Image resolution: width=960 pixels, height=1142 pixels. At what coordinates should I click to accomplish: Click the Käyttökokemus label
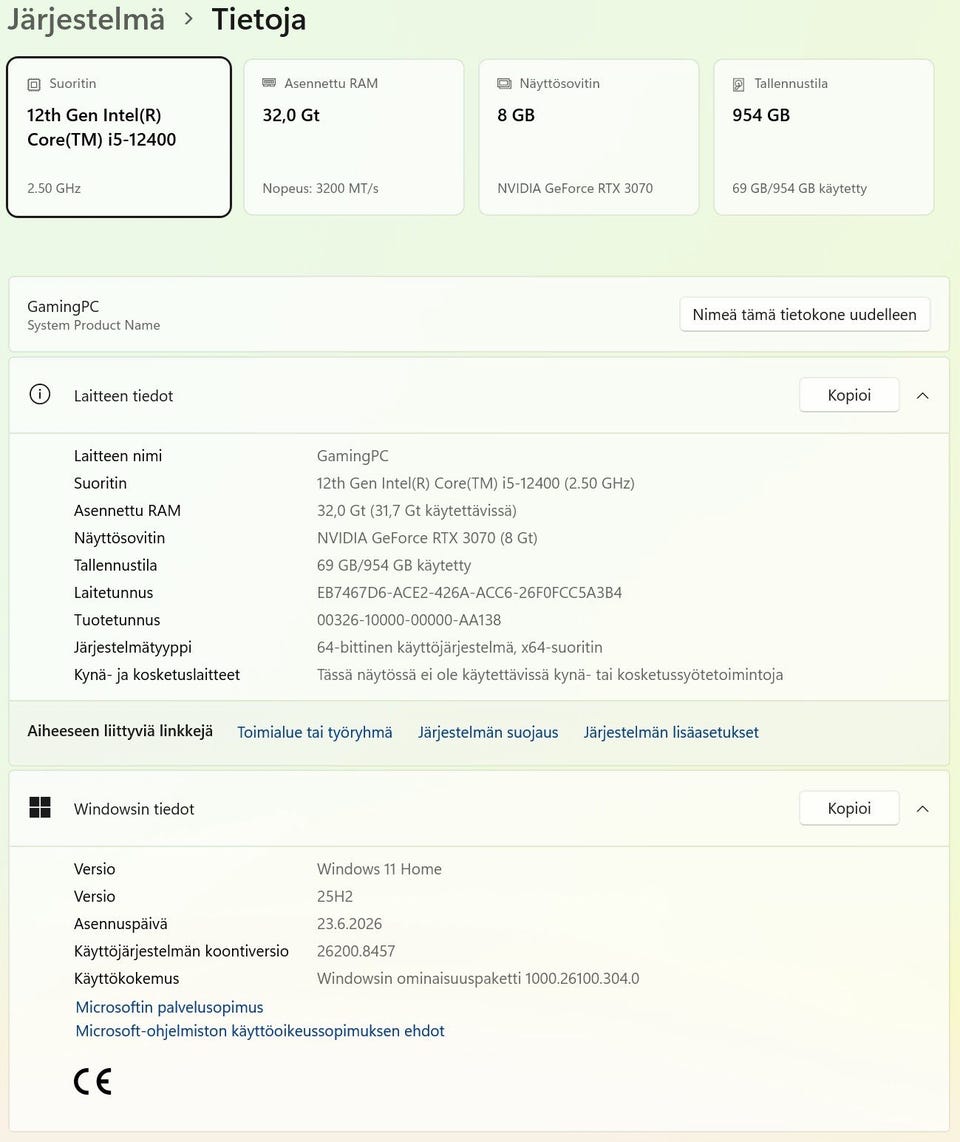coord(126,978)
